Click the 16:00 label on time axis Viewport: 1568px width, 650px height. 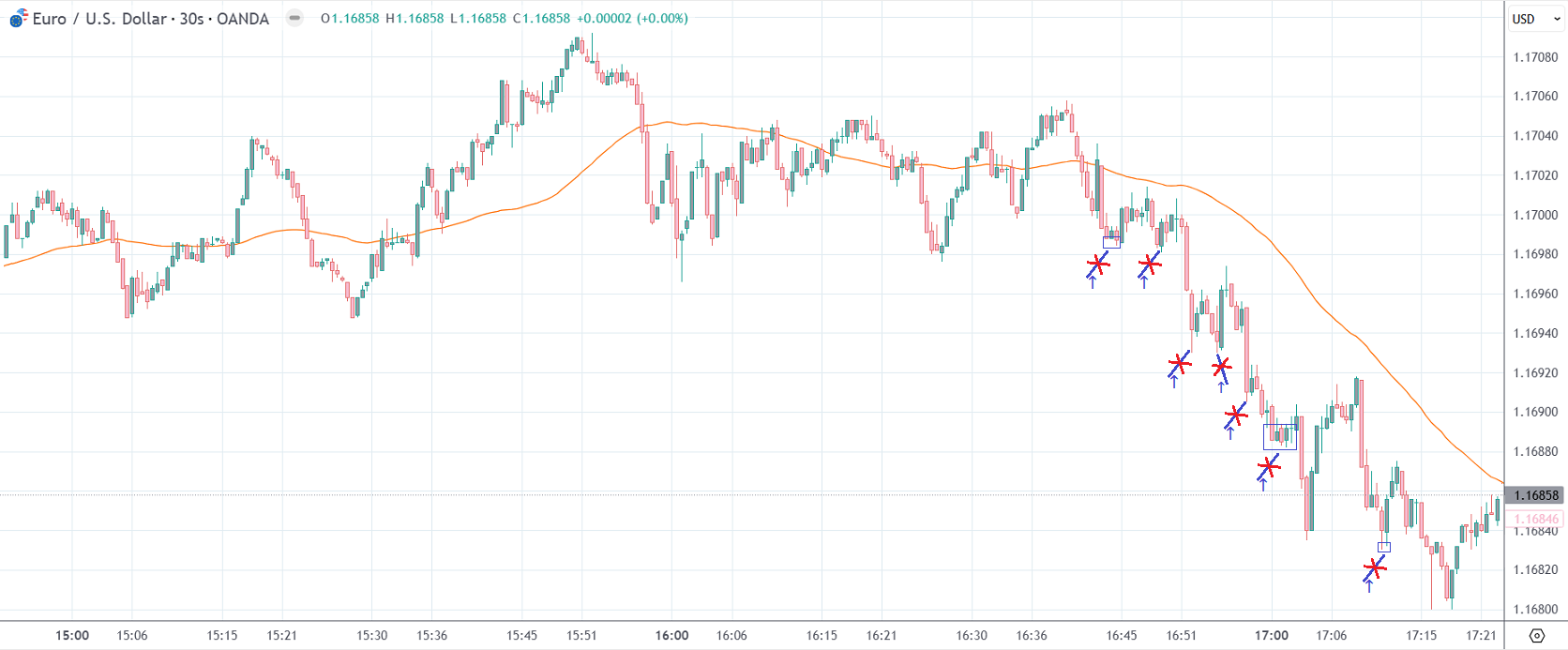671,635
